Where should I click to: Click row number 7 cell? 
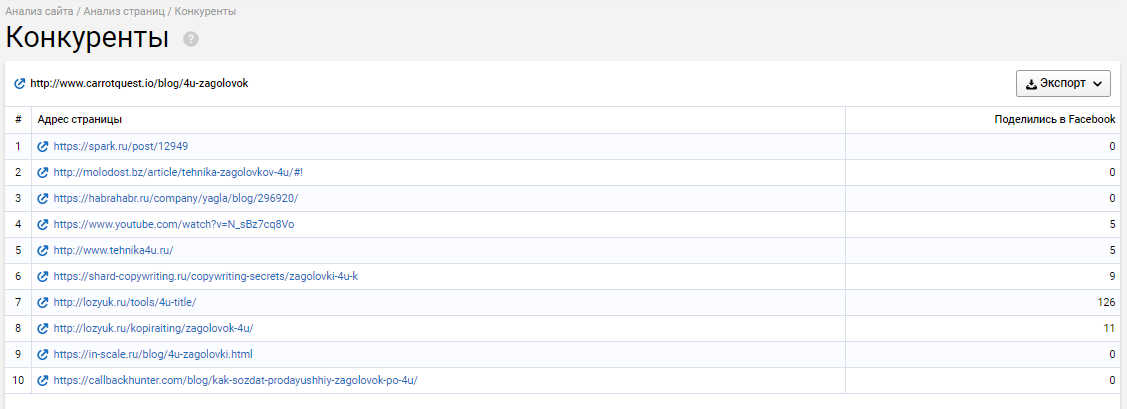pyautogui.click(x=18, y=303)
